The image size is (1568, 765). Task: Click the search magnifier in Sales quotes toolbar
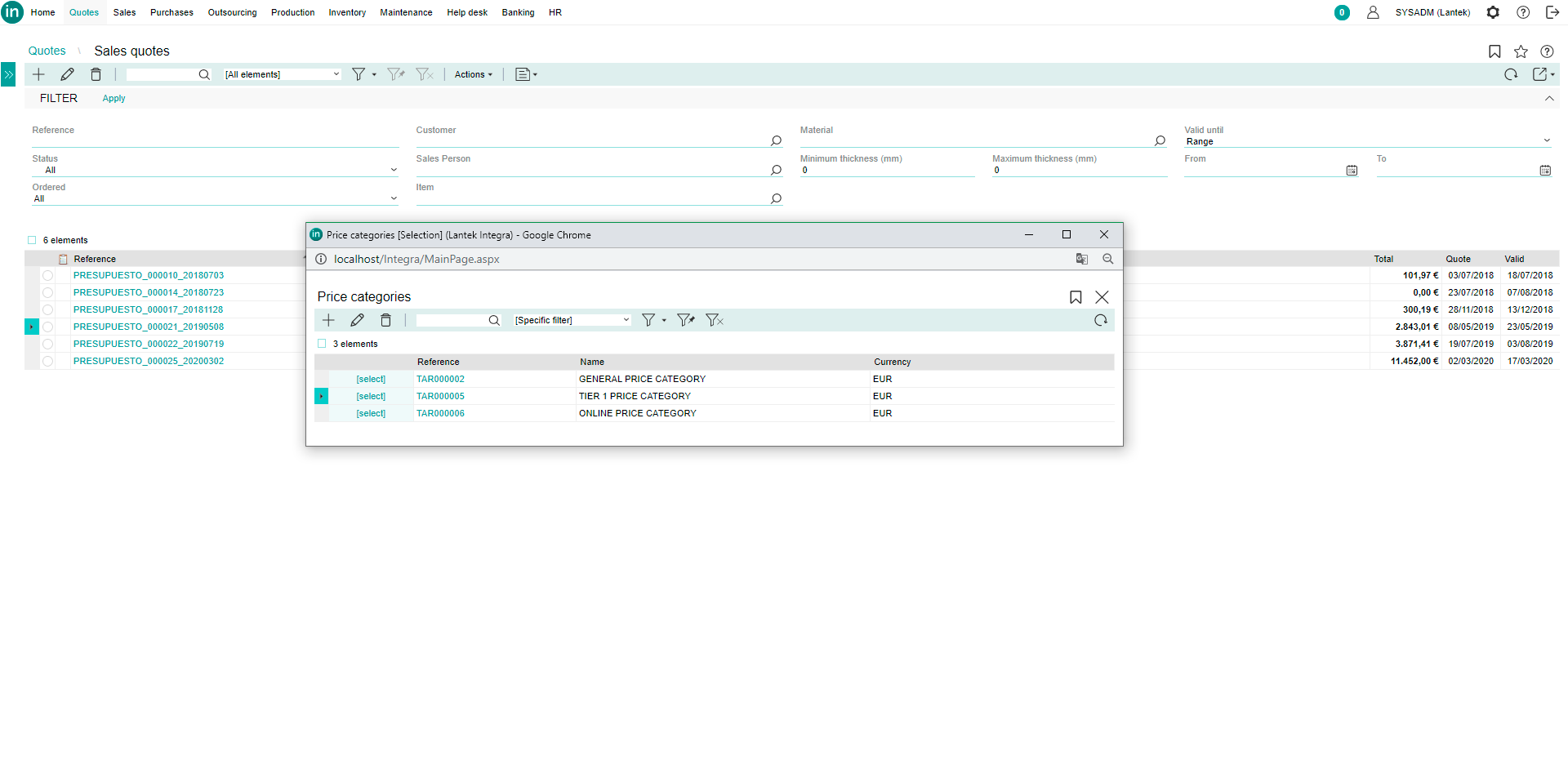coord(204,74)
